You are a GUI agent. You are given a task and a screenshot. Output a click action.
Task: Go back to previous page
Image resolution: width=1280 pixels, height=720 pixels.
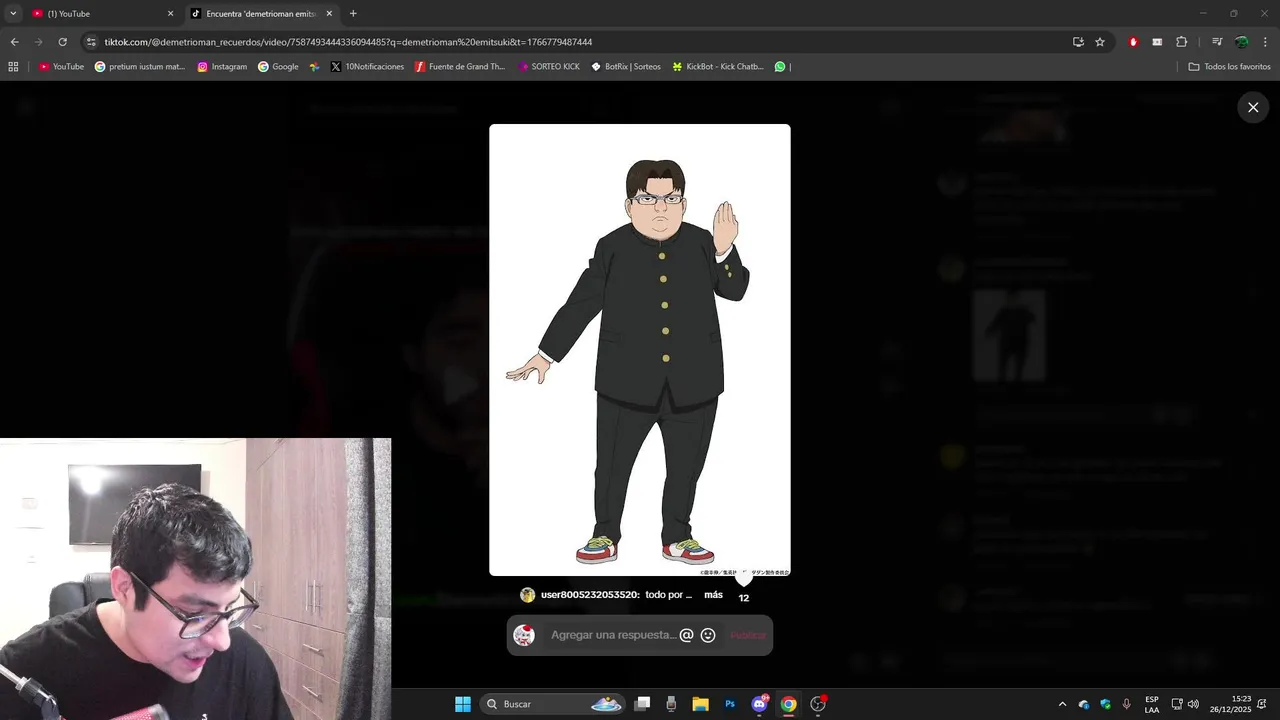(x=14, y=42)
